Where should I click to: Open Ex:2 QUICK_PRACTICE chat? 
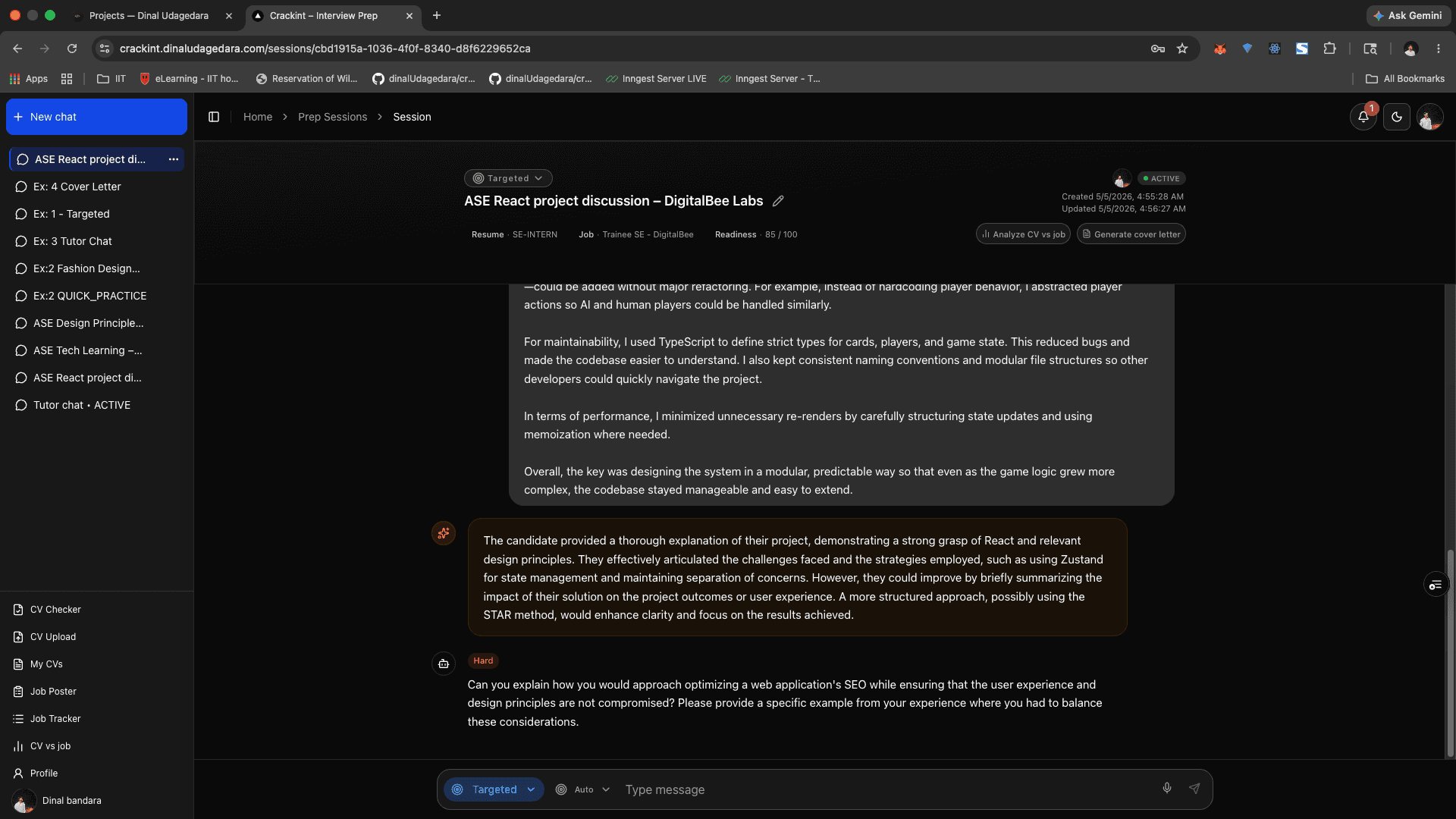96,296
